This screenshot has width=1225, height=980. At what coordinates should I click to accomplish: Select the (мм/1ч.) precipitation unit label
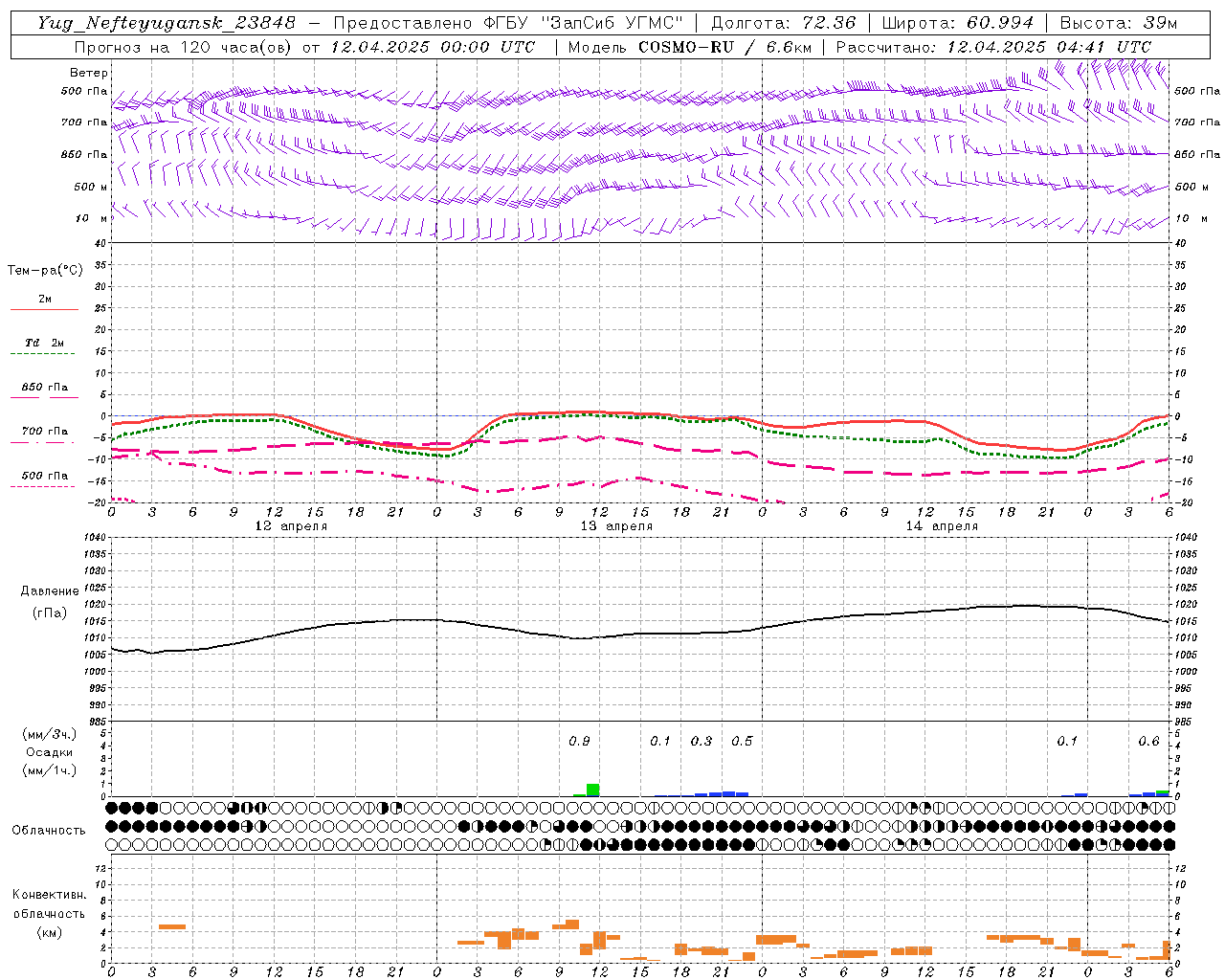[49, 770]
